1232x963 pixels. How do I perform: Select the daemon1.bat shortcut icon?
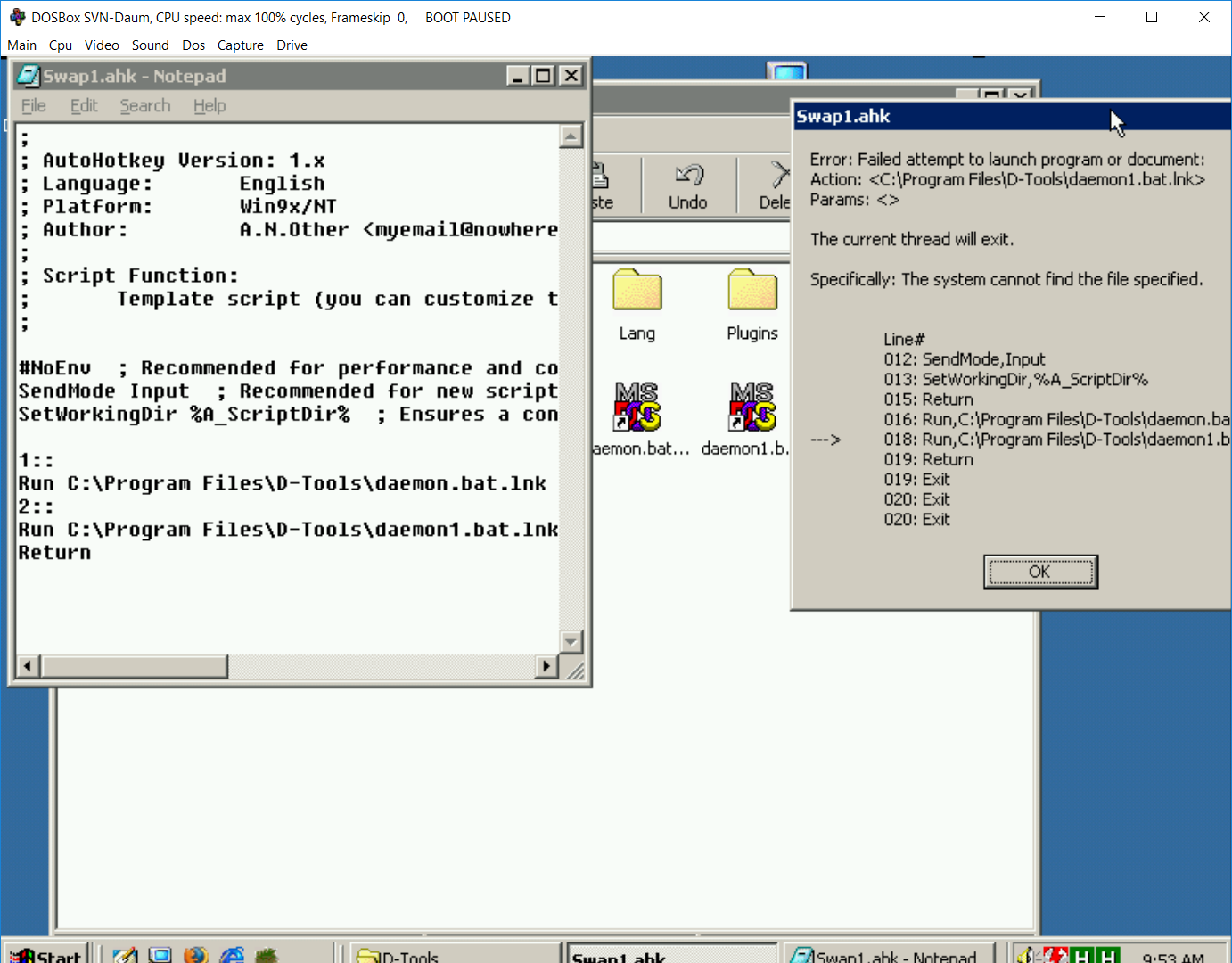point(752,407)
